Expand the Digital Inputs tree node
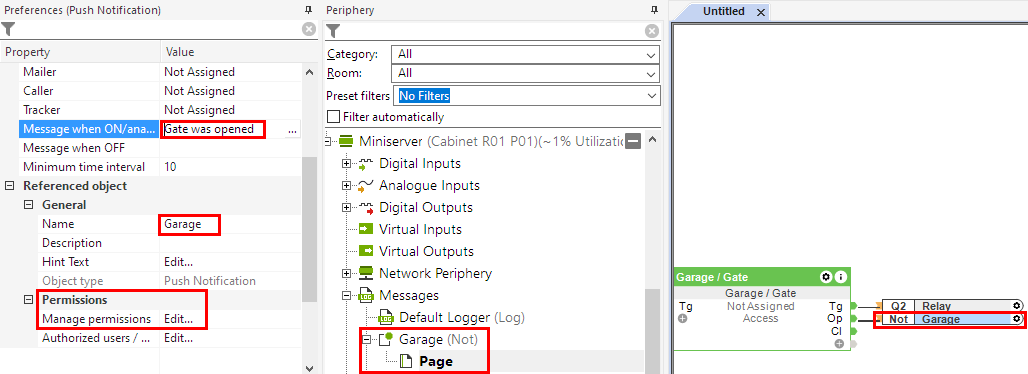The width and height of the screenshot is (1028, 374). click(347, 163)
